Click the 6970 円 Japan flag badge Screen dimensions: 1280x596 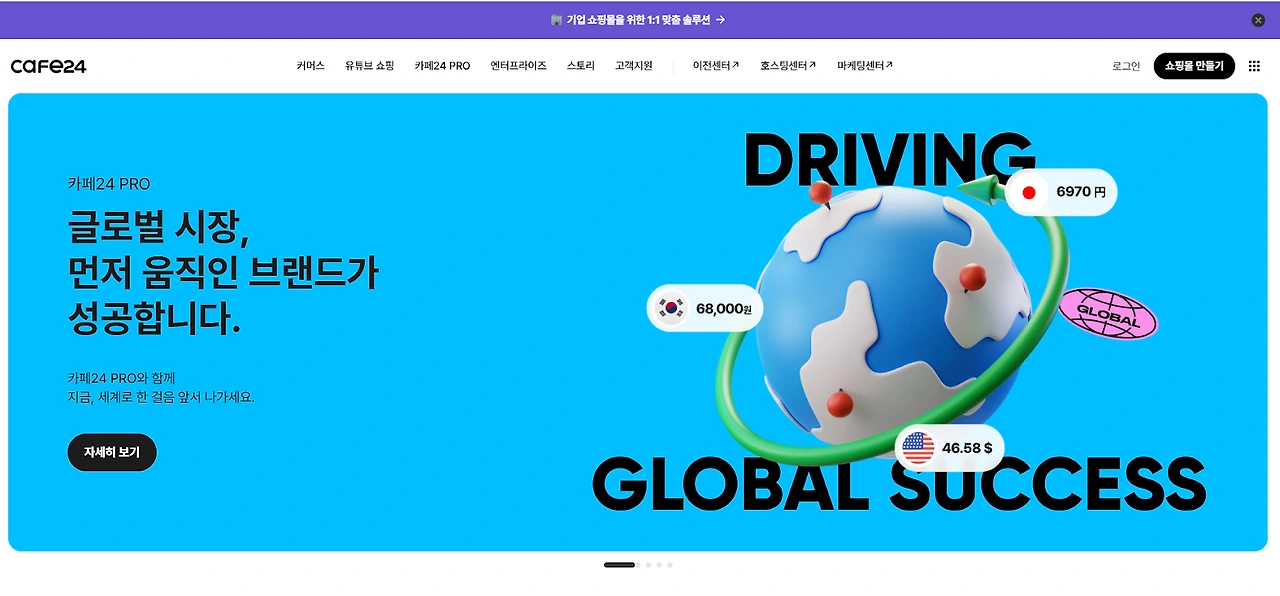pyautogui.click(x=1061, y=192)
